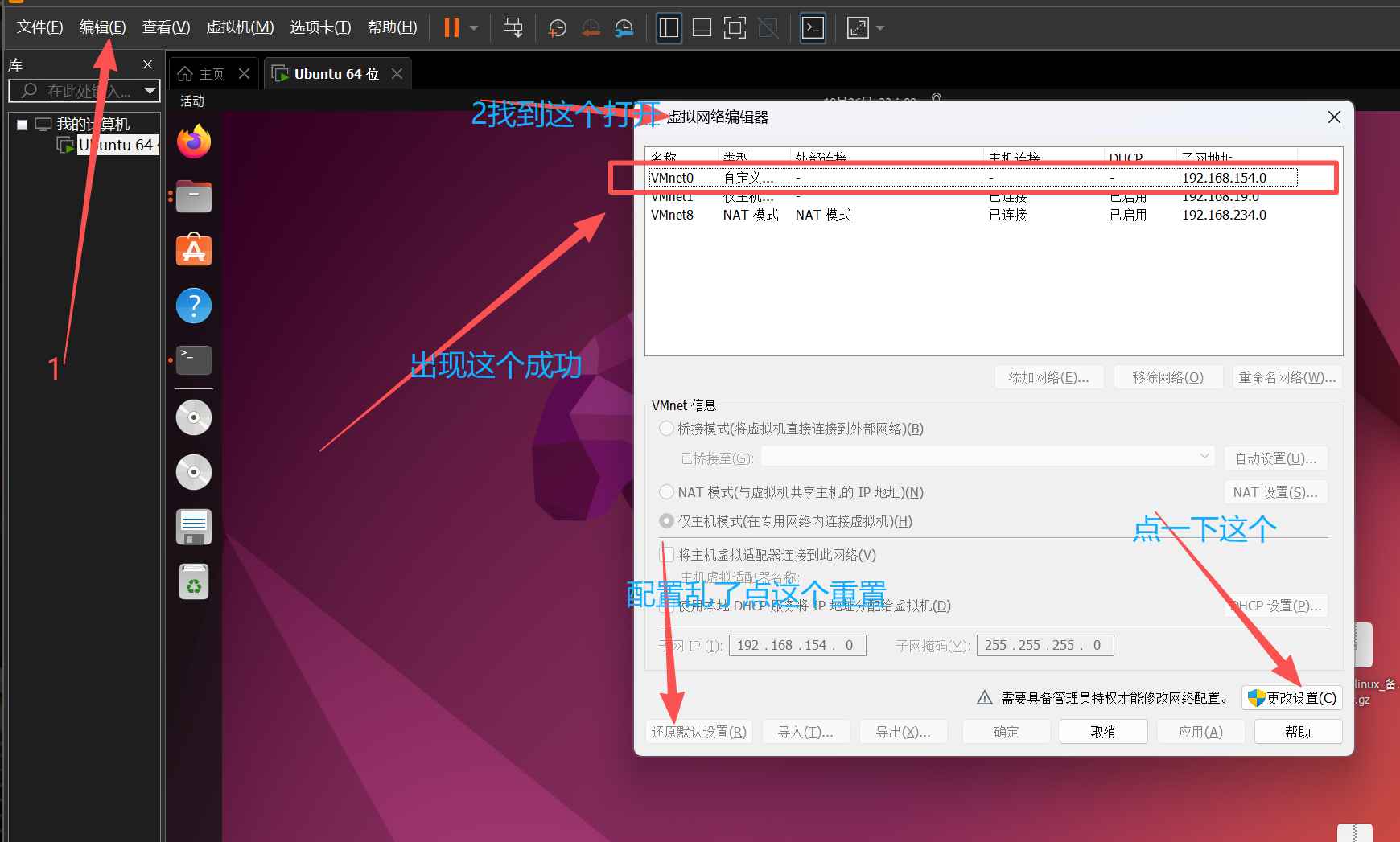Select the VMnet0 row in the network list

(974, 178)
